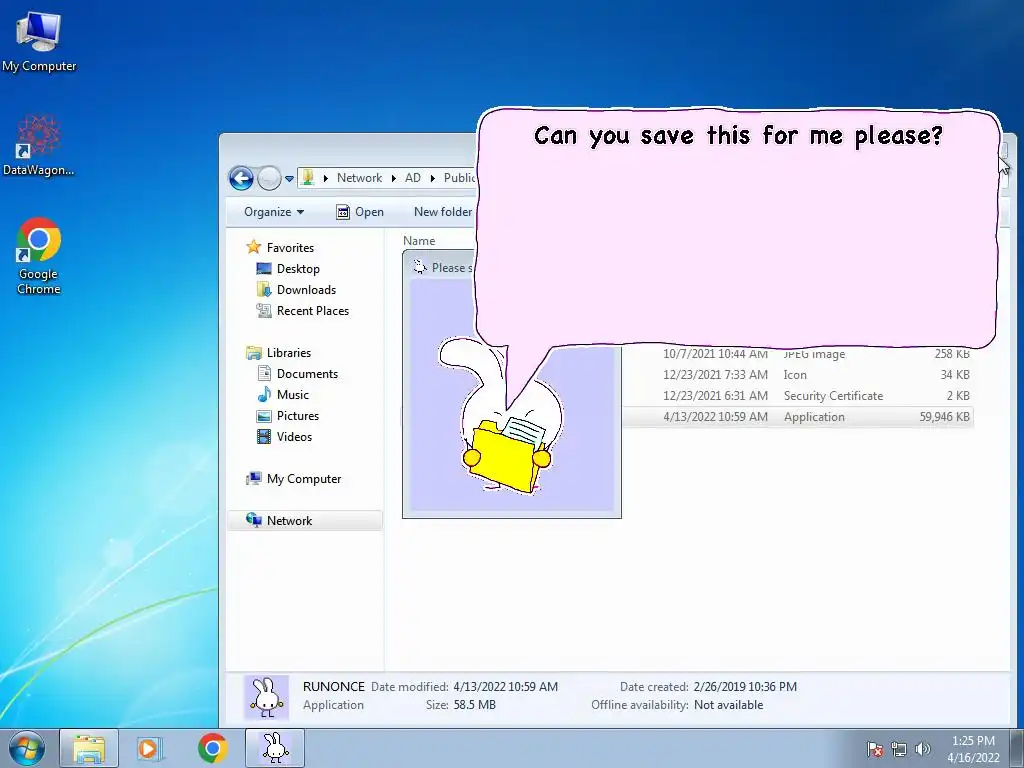
Task: Open the recent locations dropdown arrow
Action: (x=289, y=178)
